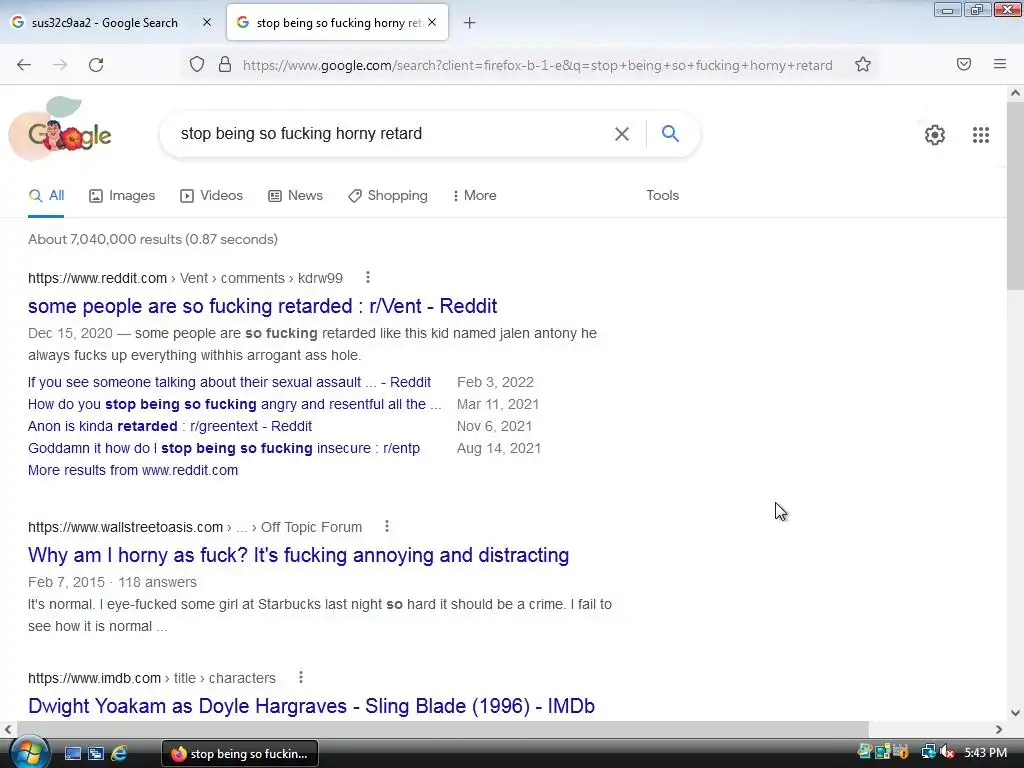Click the forward navigation arrow
Viewport: 1024px width, 768px height.
point(60,65)
